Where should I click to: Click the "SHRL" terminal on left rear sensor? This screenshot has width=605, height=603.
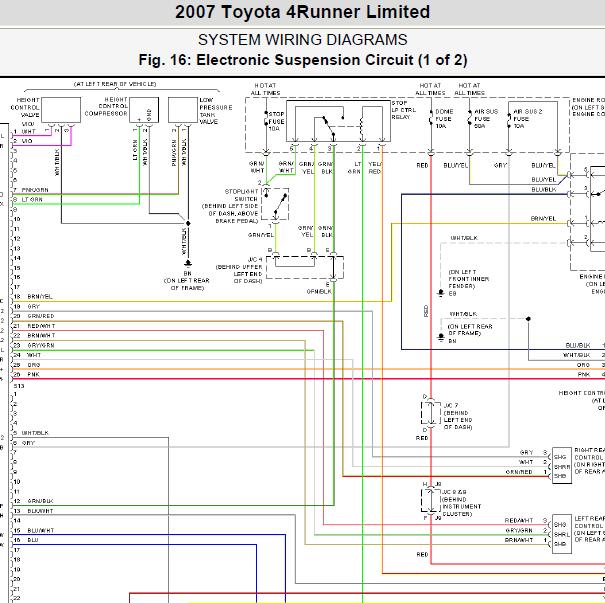[562, 535]
